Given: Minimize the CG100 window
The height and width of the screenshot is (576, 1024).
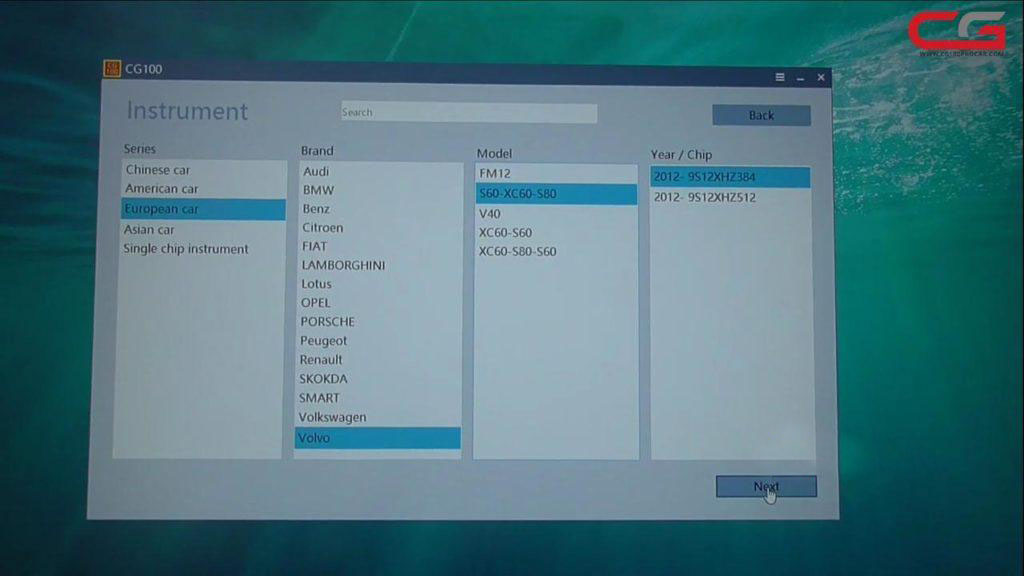Looking at the screenshot, I should click(x=800, y=78).
